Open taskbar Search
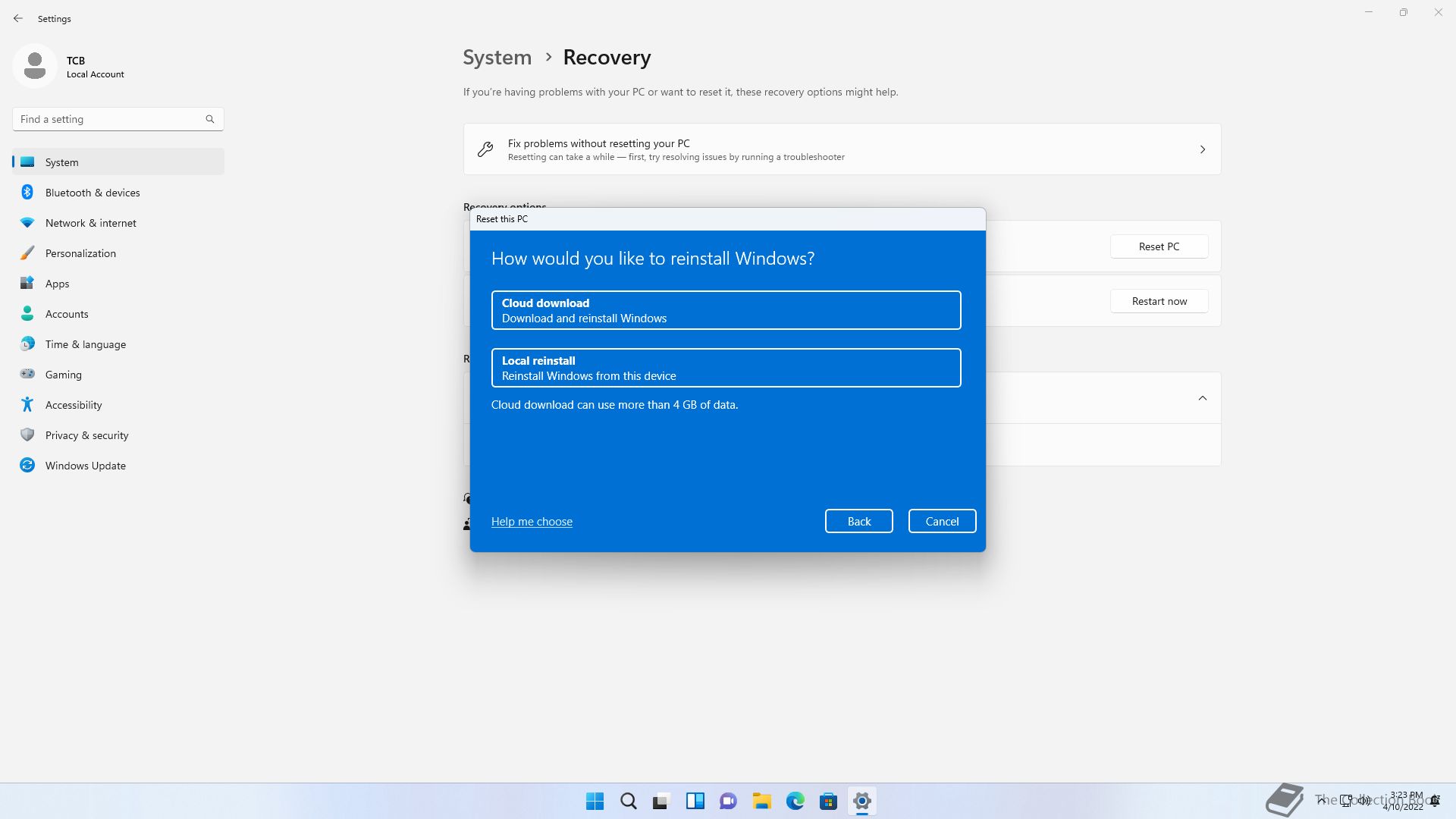Viewport: 1456px width, 819px height. click(629, 801)
